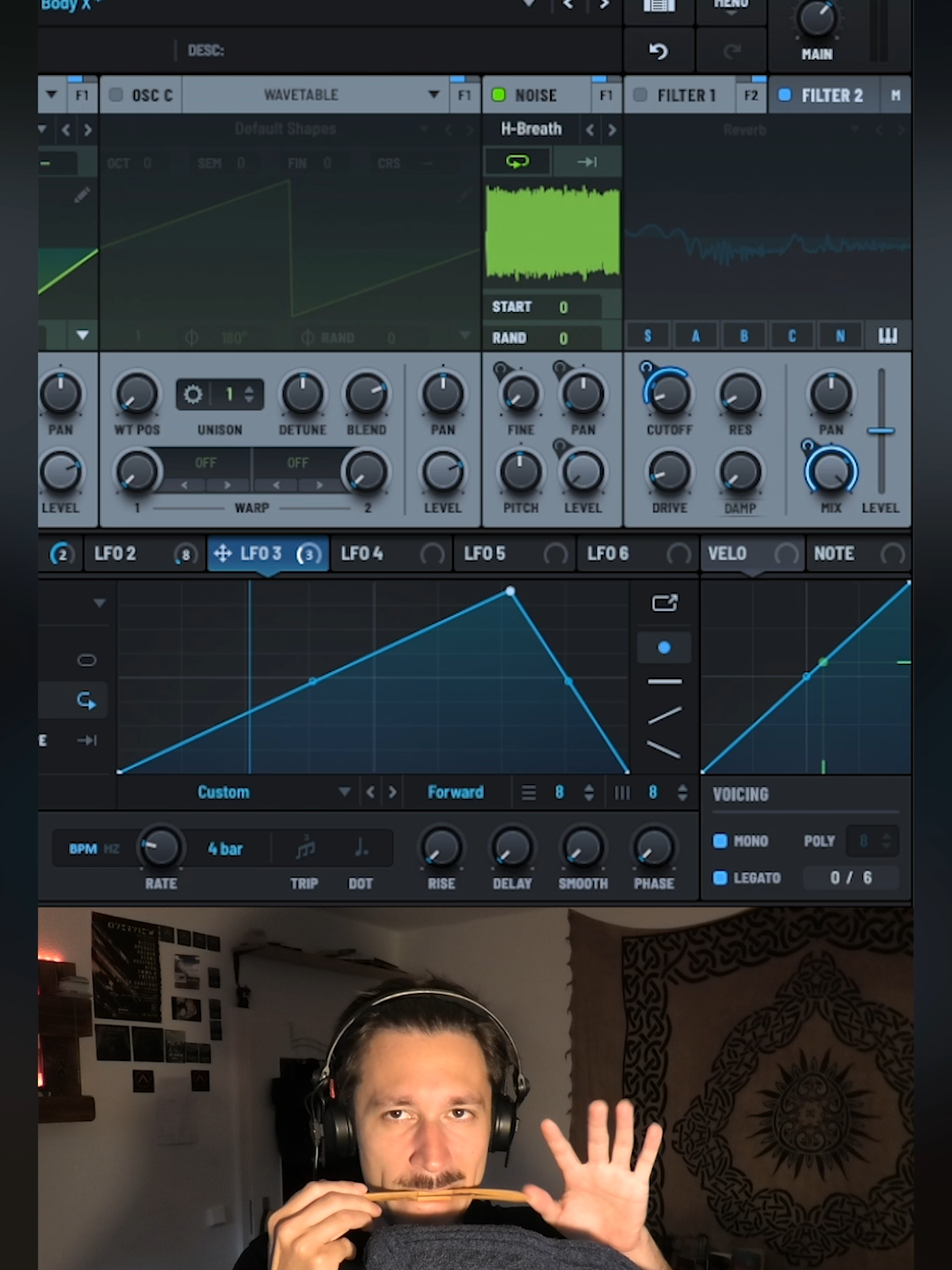
Task: Select the LFO flat line tool
Action: point(665,681)
